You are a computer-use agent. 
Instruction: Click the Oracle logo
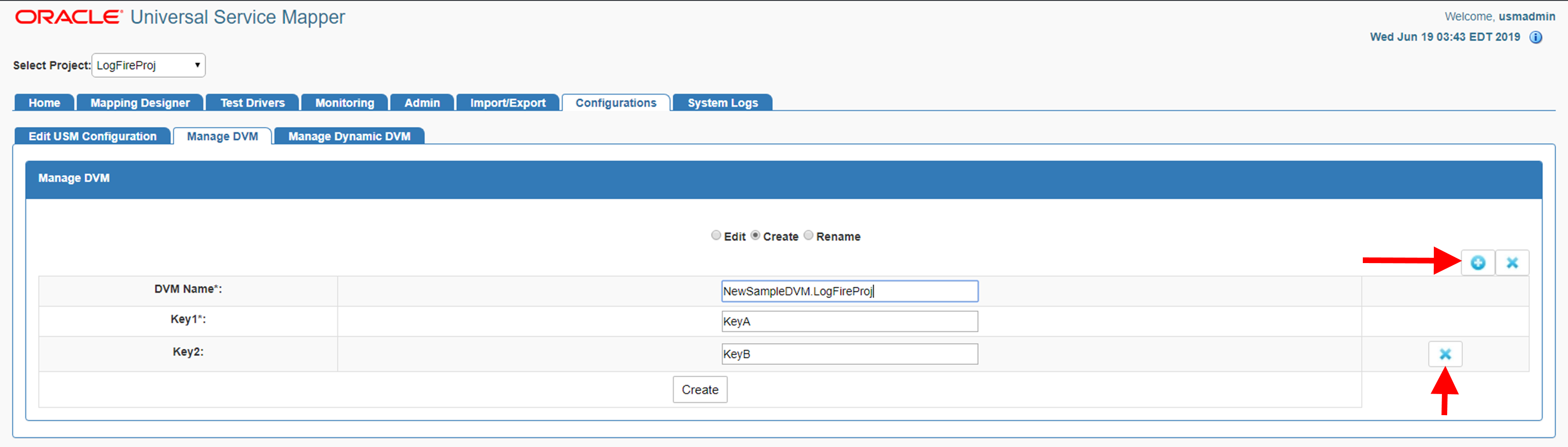pos(69,17)
